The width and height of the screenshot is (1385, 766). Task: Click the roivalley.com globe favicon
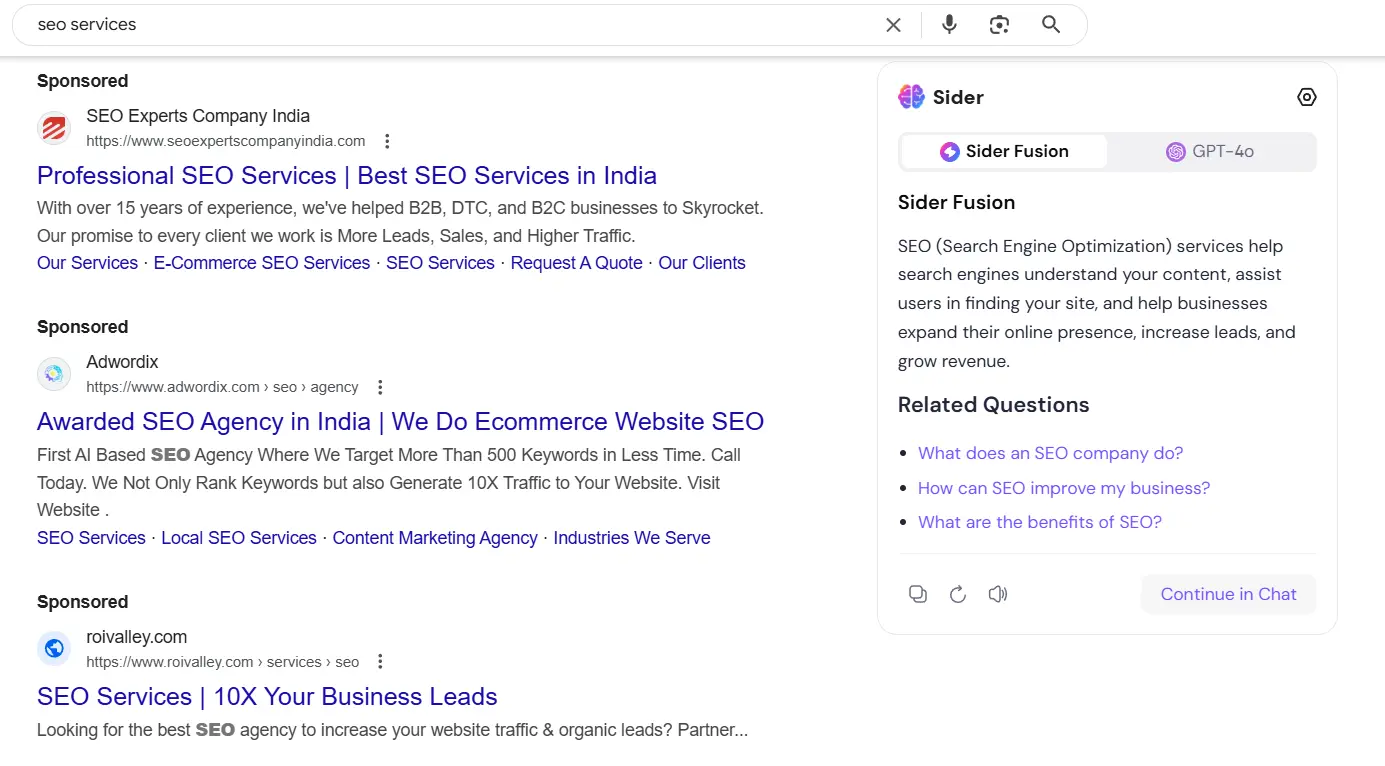pyautogui.click(x=54, y=649)
